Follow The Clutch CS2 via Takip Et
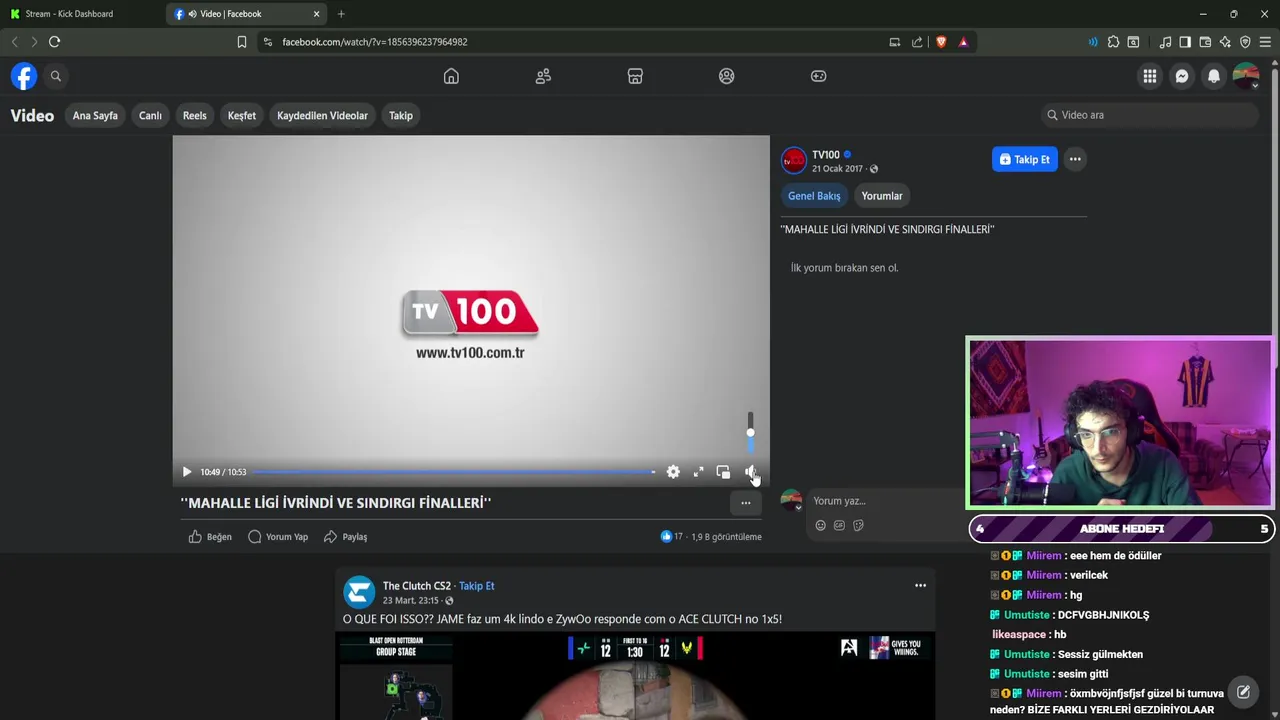This screenshot has height=720, width=1280. tap(476, 586)
